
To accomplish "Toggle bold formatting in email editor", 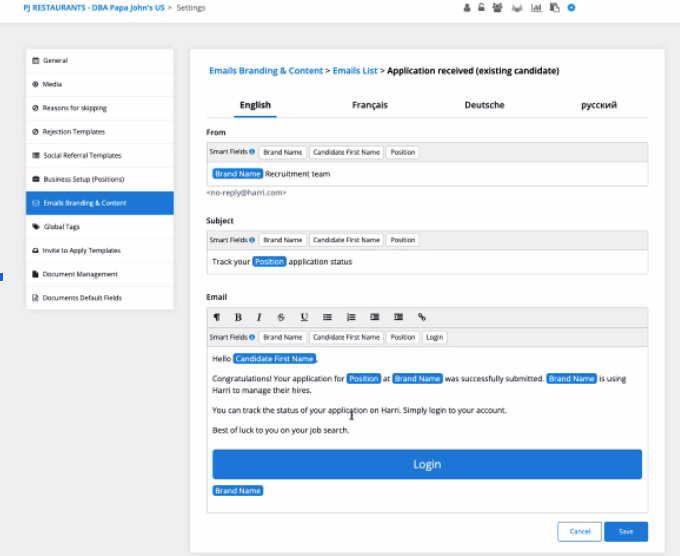I will click(238, 317).
